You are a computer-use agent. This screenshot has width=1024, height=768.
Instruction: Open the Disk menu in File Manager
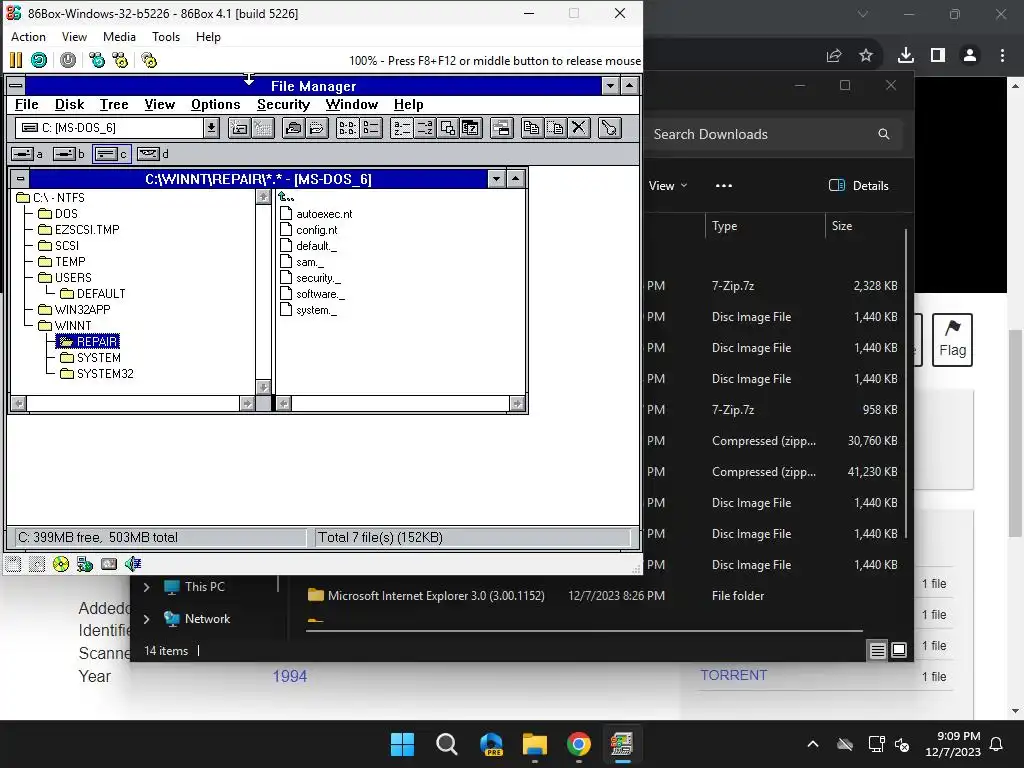pyautogui.click(x=69, y=104)
